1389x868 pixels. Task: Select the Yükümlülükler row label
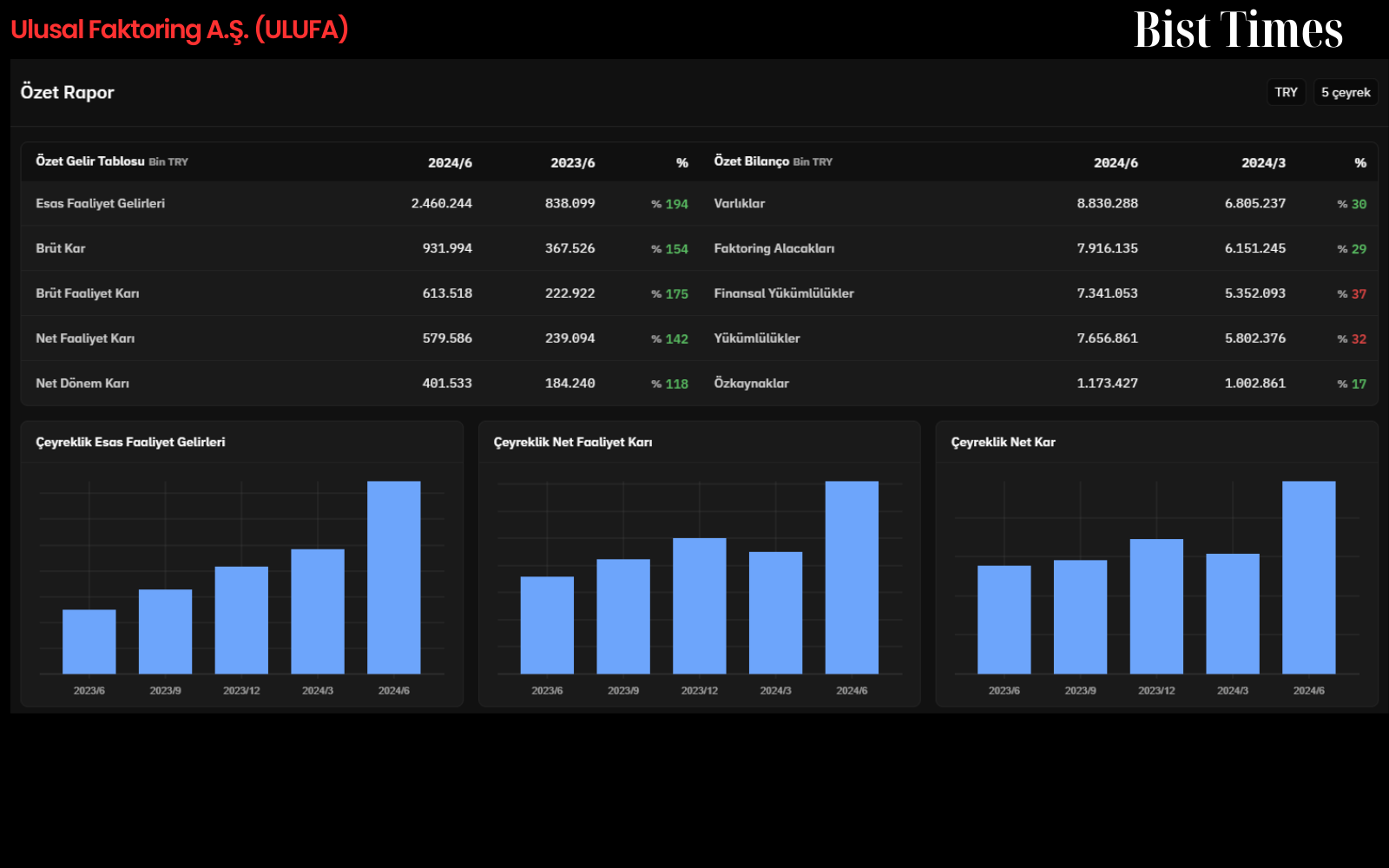[757, 339]
